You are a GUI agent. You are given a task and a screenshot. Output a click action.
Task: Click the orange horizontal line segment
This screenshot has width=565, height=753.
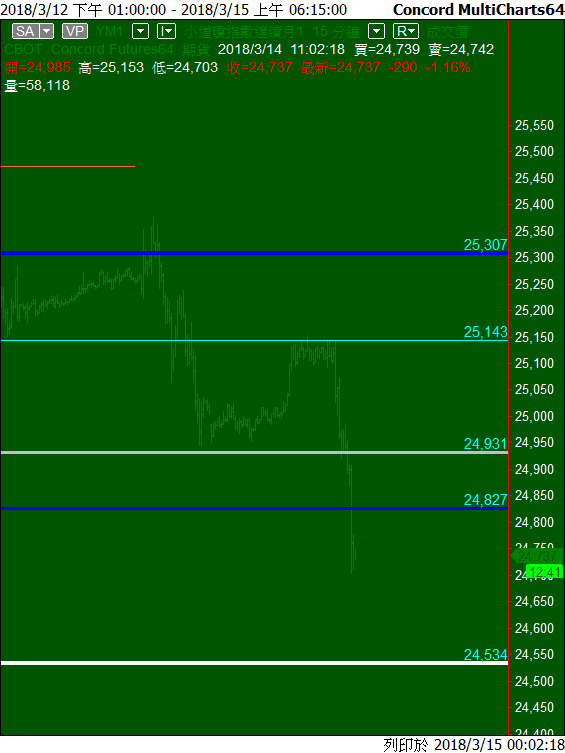[68, 166]
